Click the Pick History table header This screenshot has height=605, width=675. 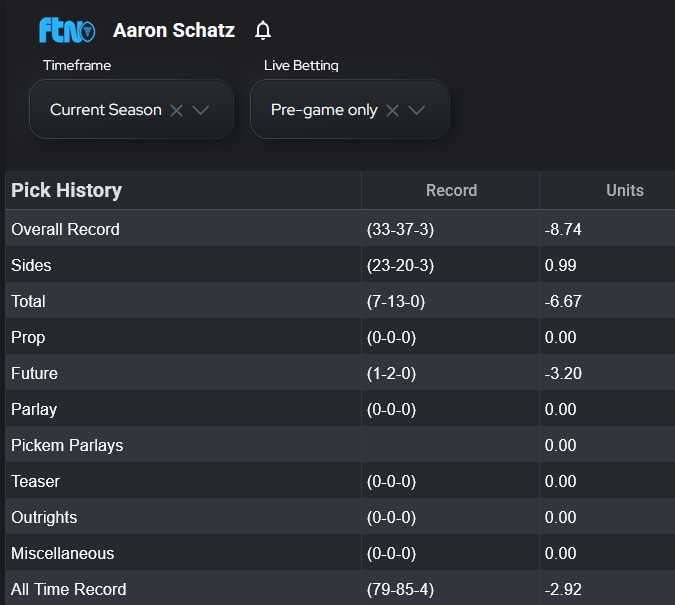(x=66, y=190)
